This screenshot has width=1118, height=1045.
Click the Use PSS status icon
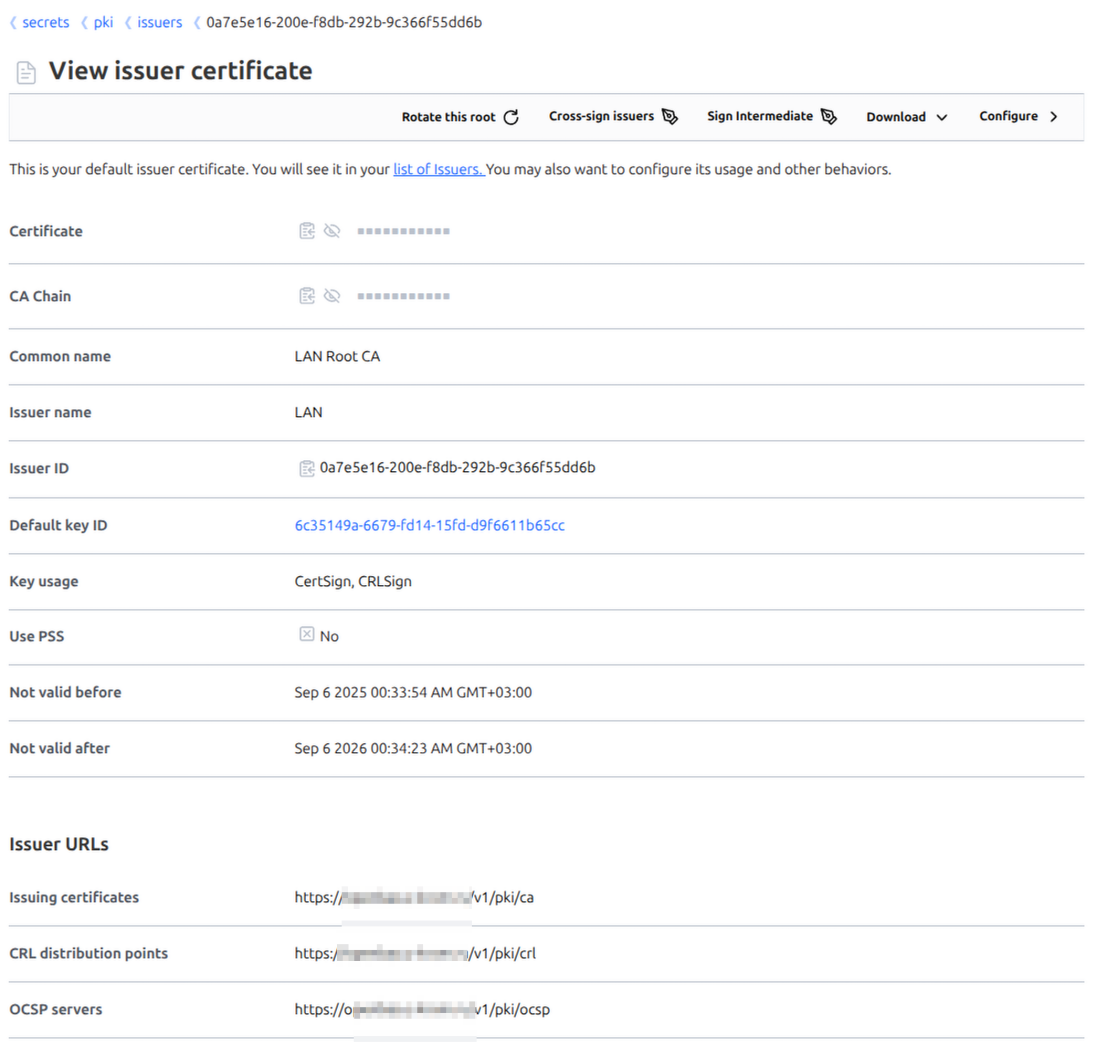[x=307, y=635]
